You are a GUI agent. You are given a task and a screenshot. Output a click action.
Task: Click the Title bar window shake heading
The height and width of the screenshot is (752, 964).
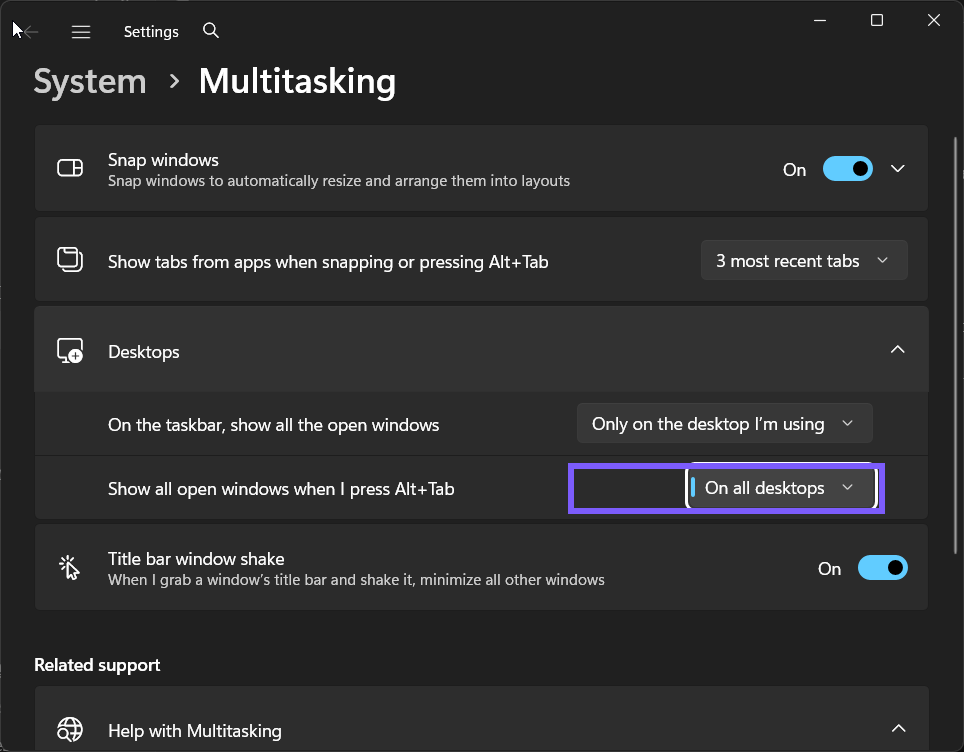196,559
